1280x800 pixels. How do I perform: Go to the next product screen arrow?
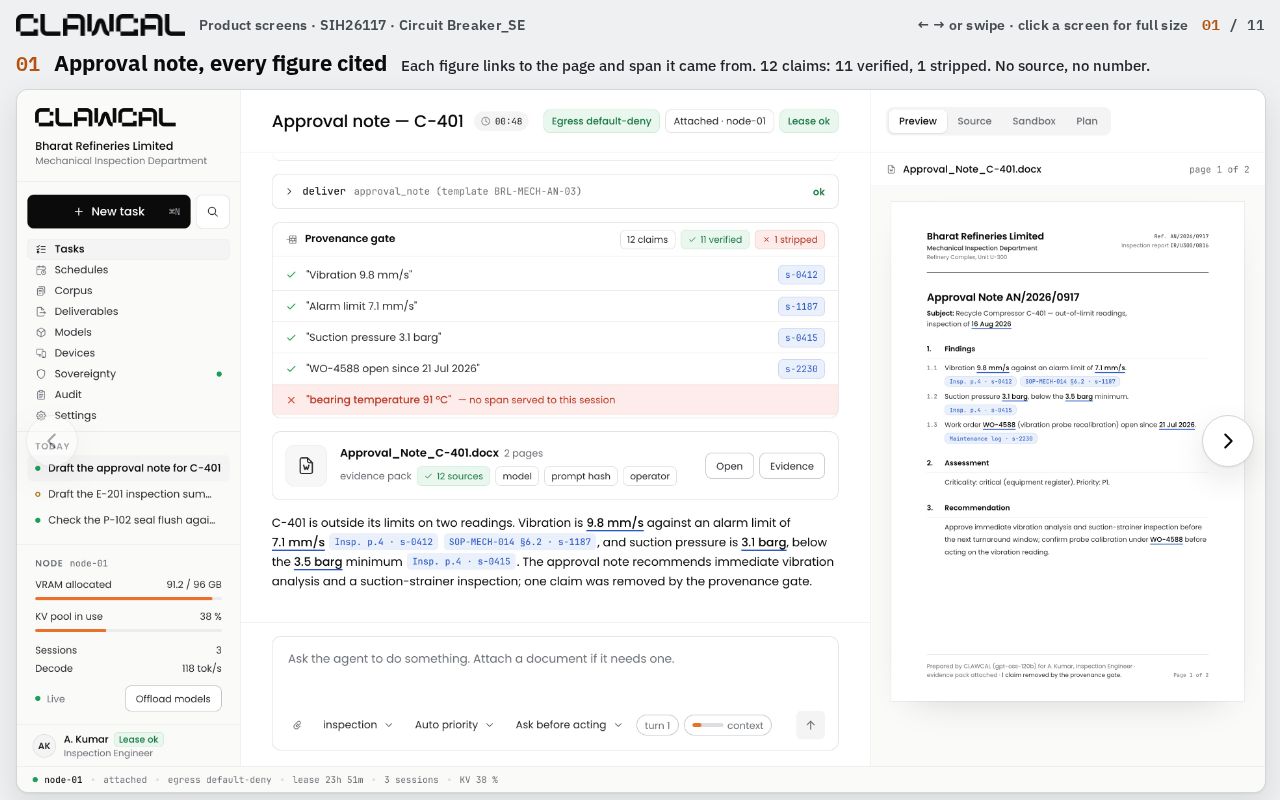coord(1228,441)
